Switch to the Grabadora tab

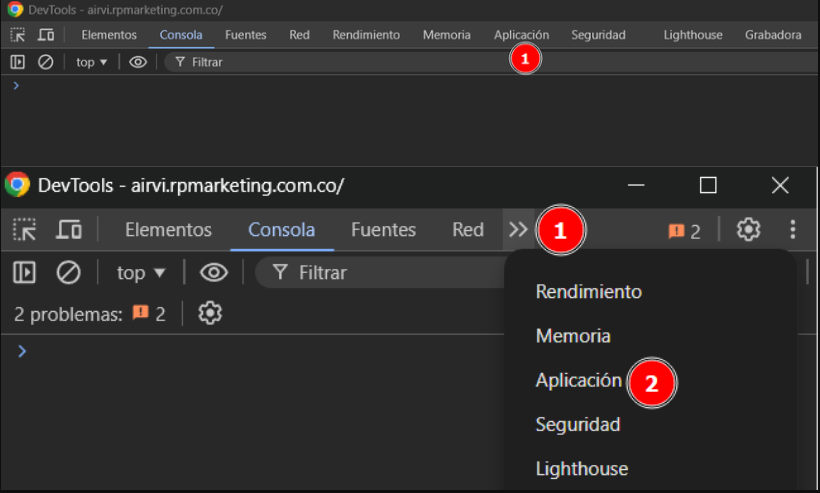point(772,35)
